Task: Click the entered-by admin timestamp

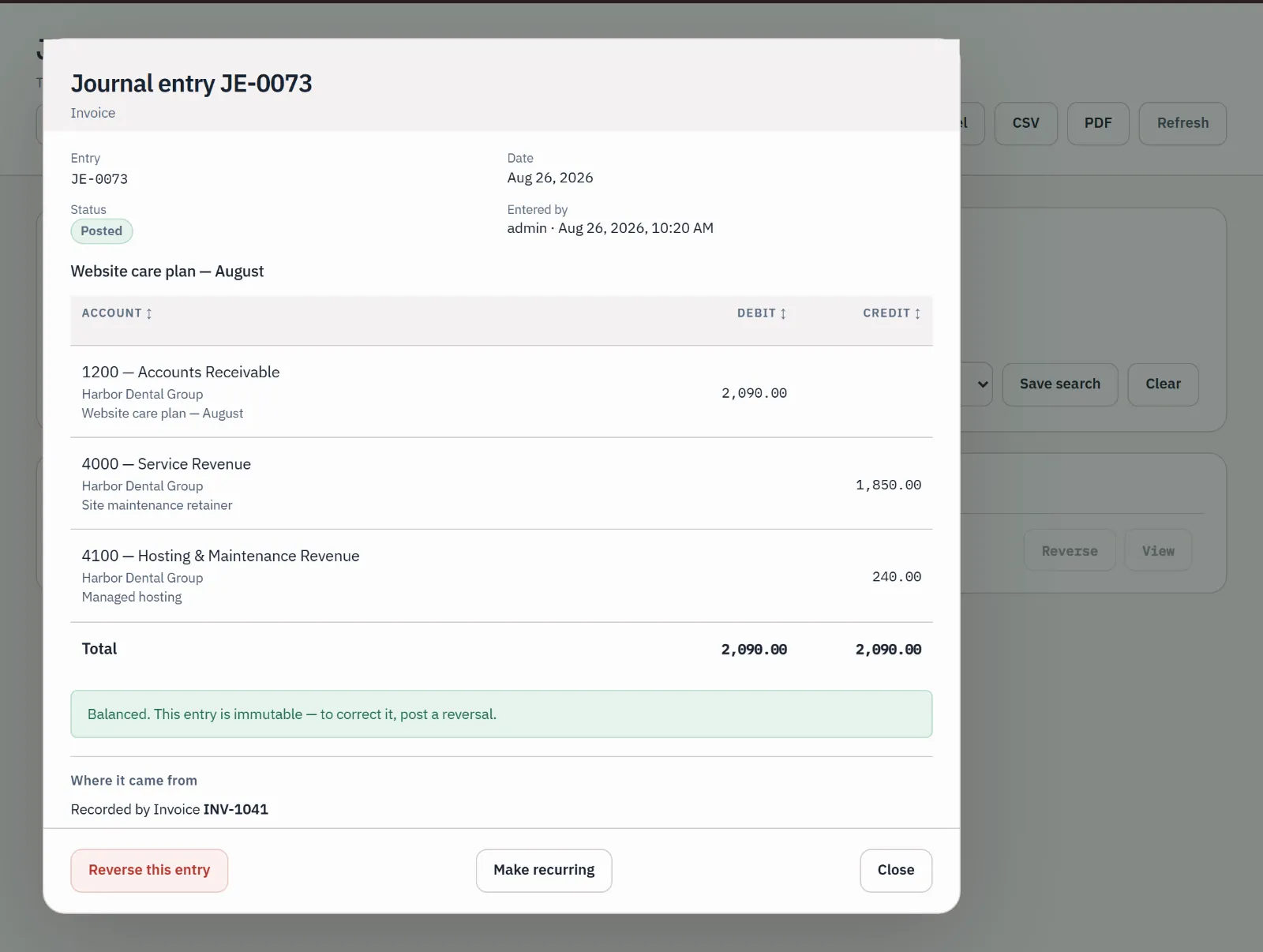Action: tap(610, 228)
